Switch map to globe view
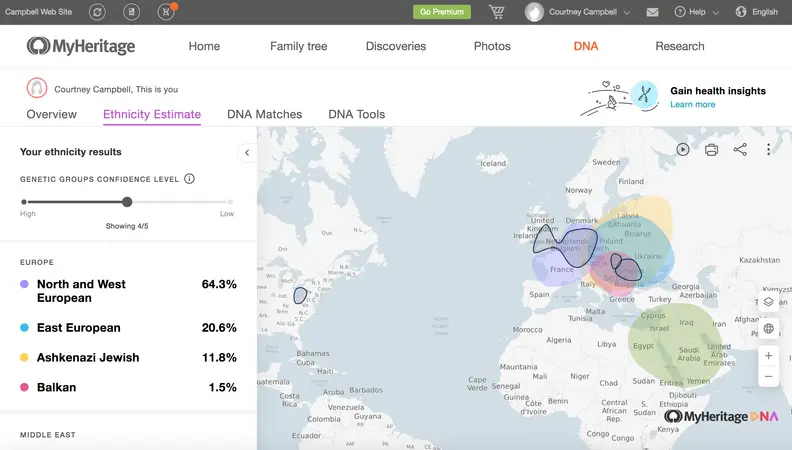792x450 pixels. (768, 328)
